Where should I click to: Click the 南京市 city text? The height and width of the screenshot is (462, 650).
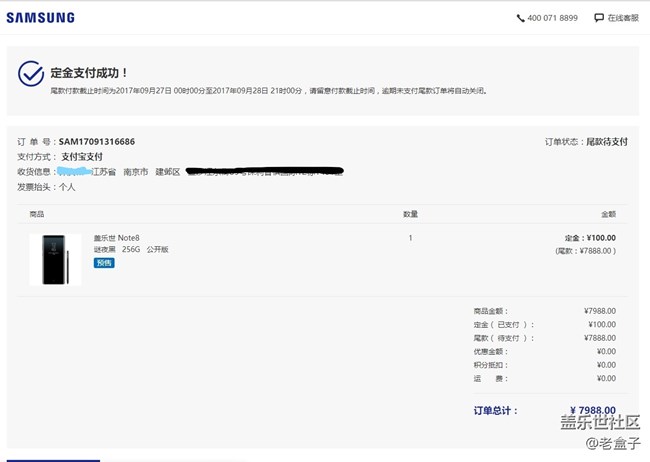coord(136,172)
